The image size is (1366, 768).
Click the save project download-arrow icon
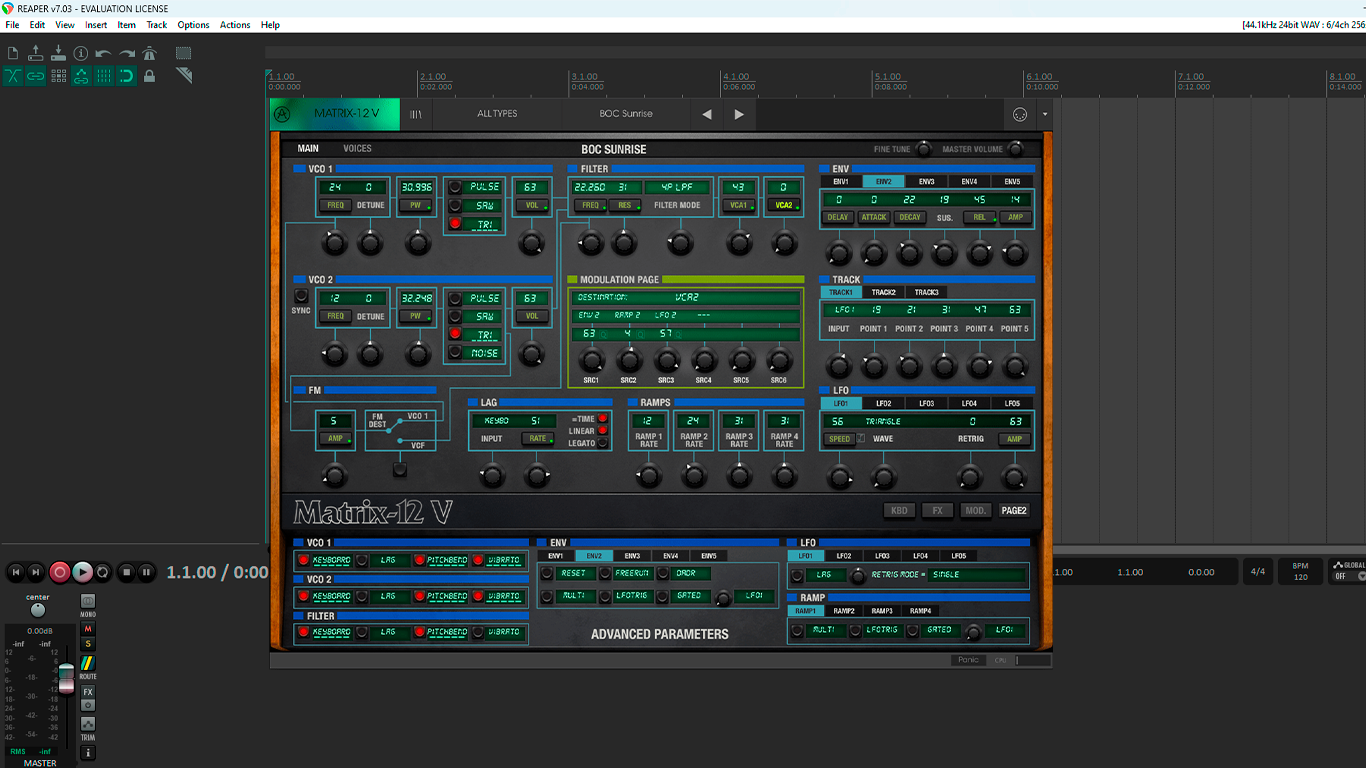58,53
